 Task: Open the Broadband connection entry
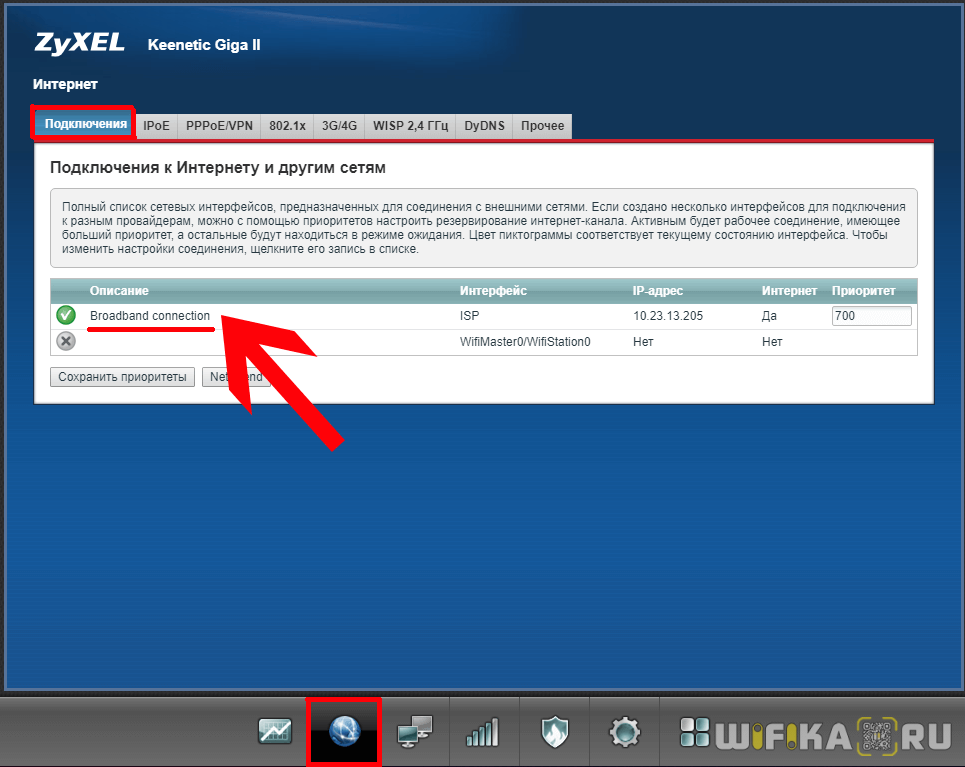point(150,316)
